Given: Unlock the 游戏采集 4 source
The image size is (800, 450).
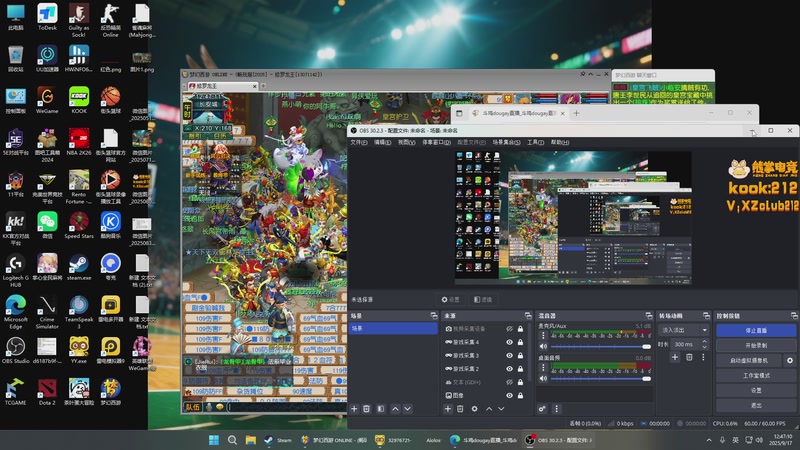Looking at the screenshot, I should click(520, 342).
